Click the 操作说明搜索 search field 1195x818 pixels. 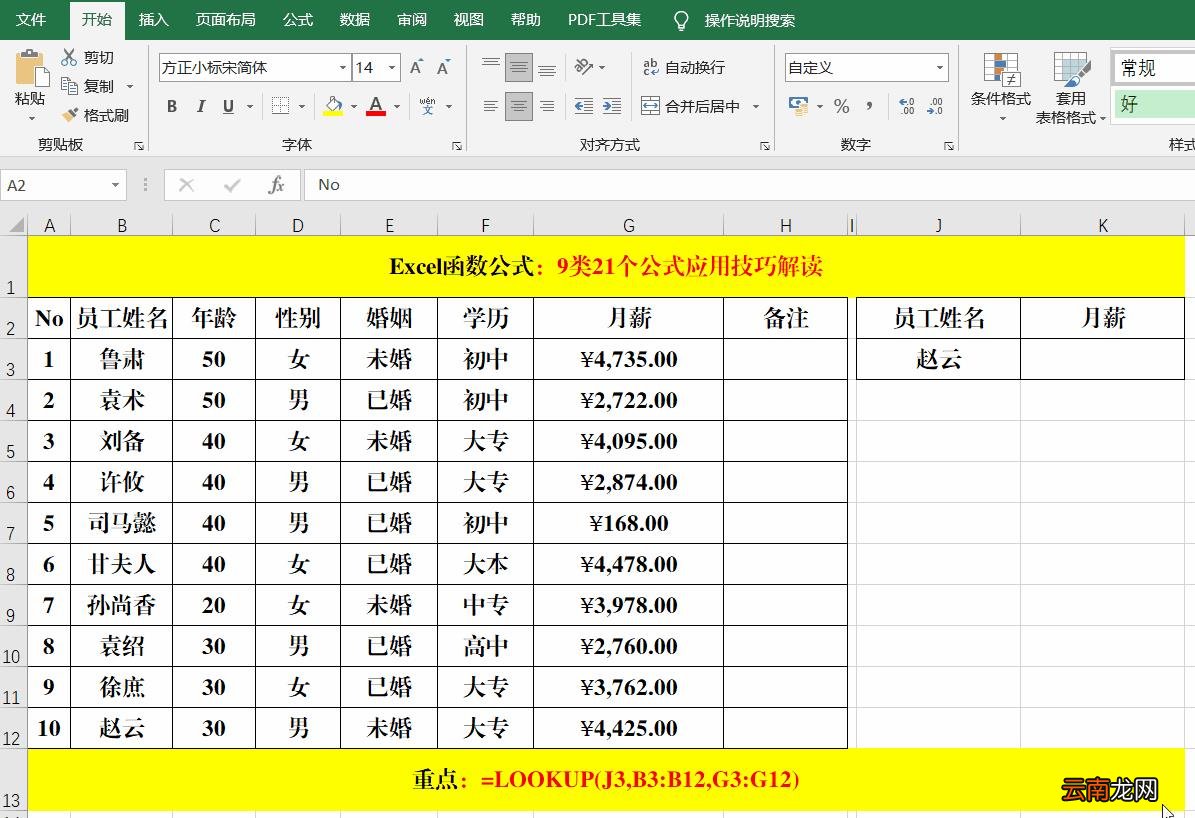tap(750, 21)
